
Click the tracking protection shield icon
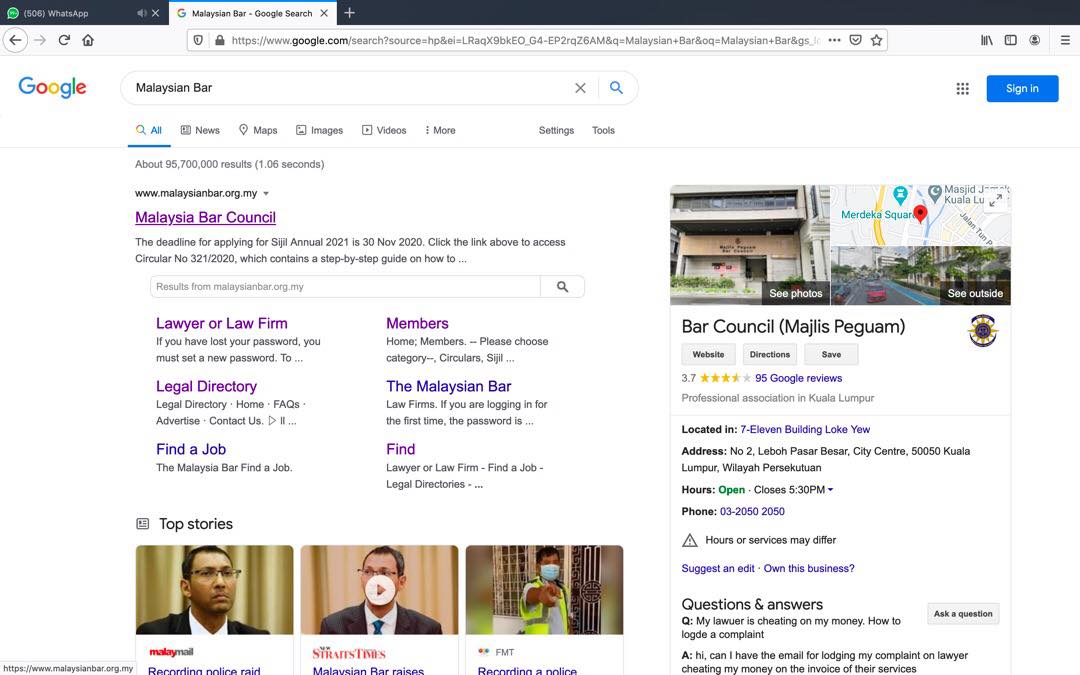coord(198,40)
